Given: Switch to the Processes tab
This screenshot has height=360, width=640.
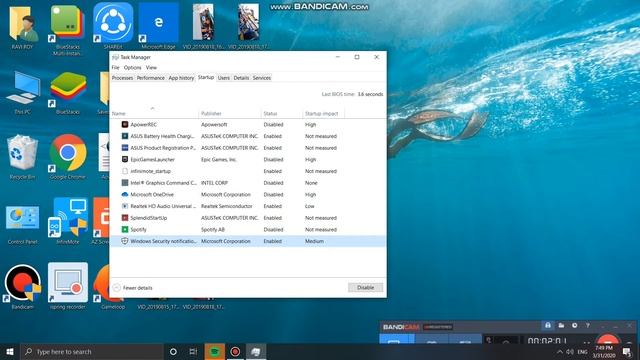Looking at the screenshot, I should [x=122, y=78].
